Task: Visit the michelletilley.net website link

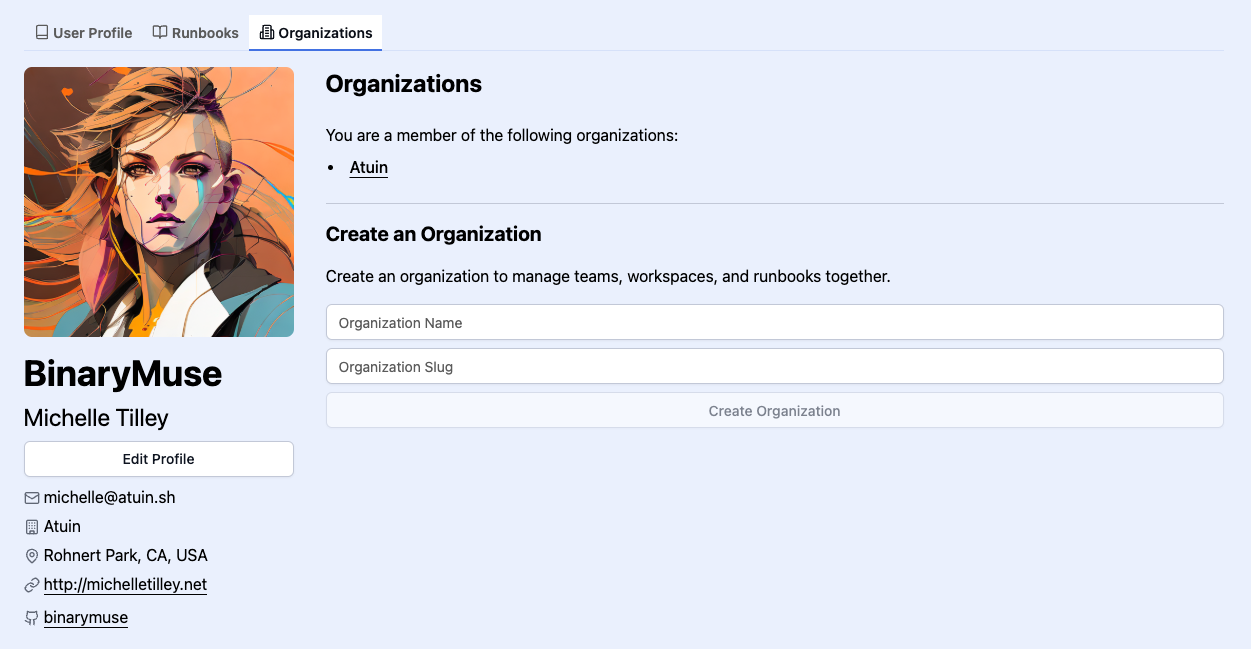Action: [125, 585]
